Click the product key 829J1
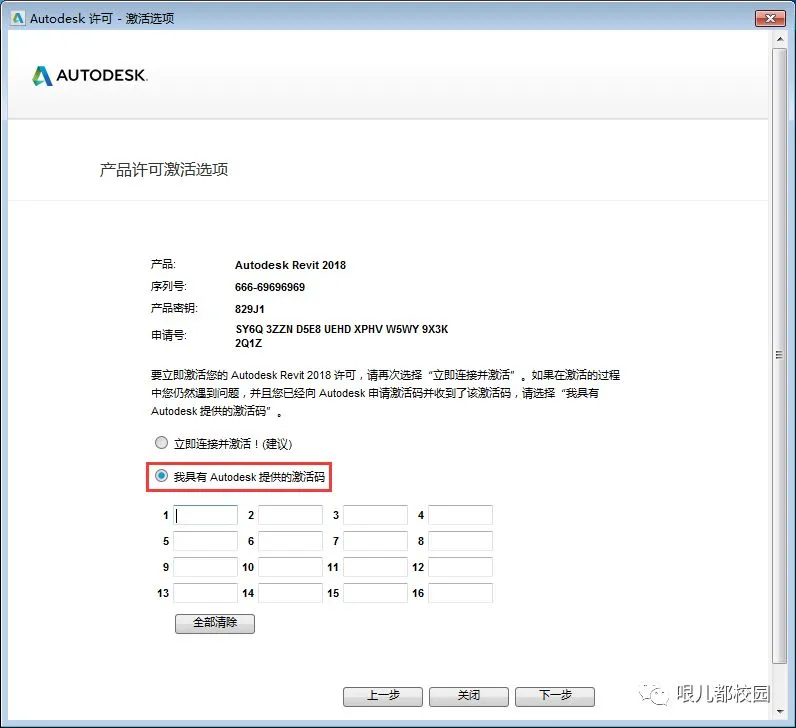This screenshot has height=728, width=796. coord(249,309)
